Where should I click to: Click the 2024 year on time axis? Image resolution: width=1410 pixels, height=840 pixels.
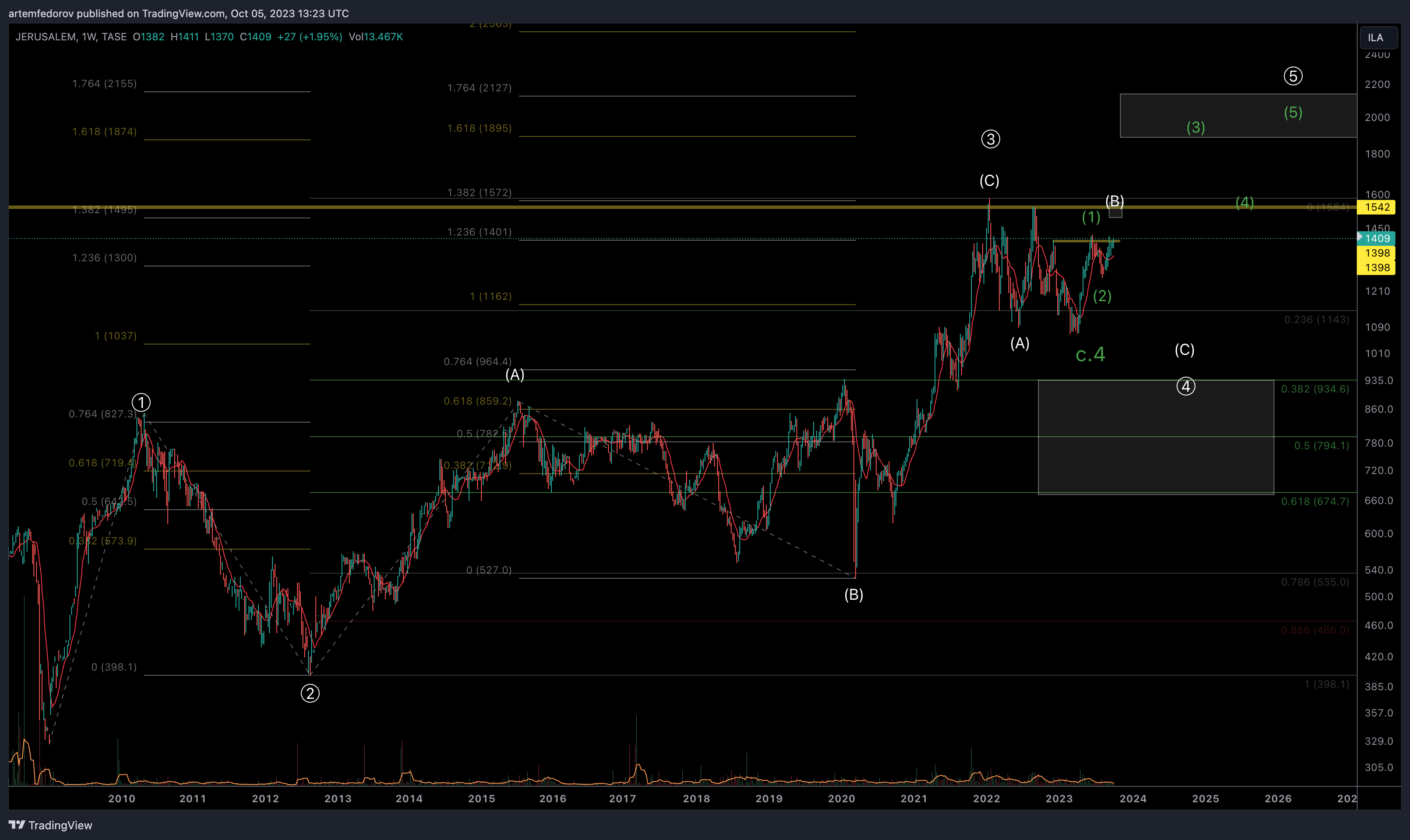[x=1133, y=798]
